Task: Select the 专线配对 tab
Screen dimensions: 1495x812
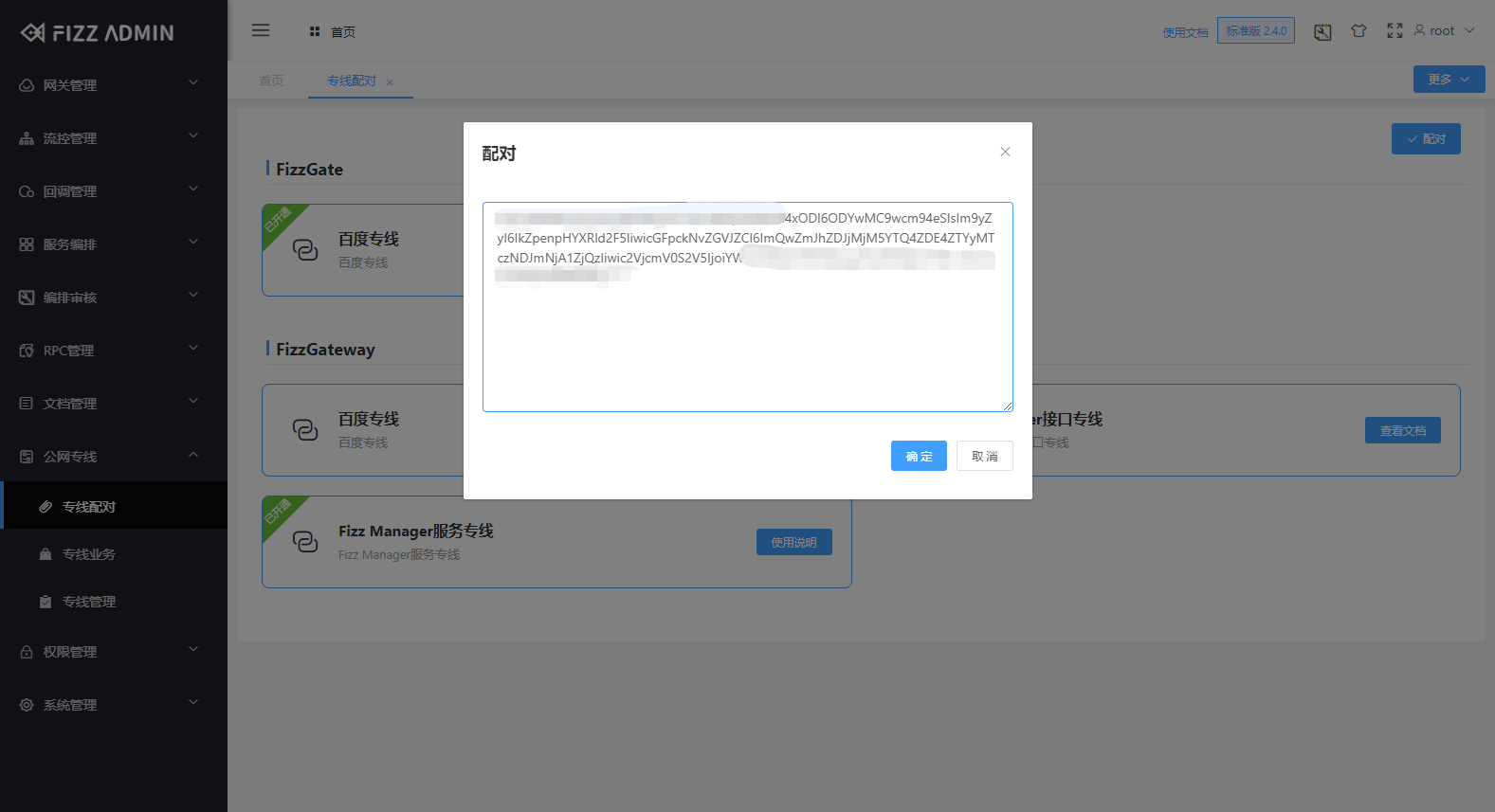Action: point(352,81)
